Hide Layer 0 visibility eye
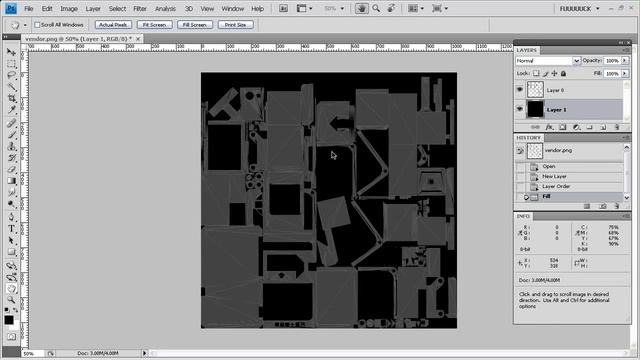Viewport: 640px width, 360px height. pos(520,89)
